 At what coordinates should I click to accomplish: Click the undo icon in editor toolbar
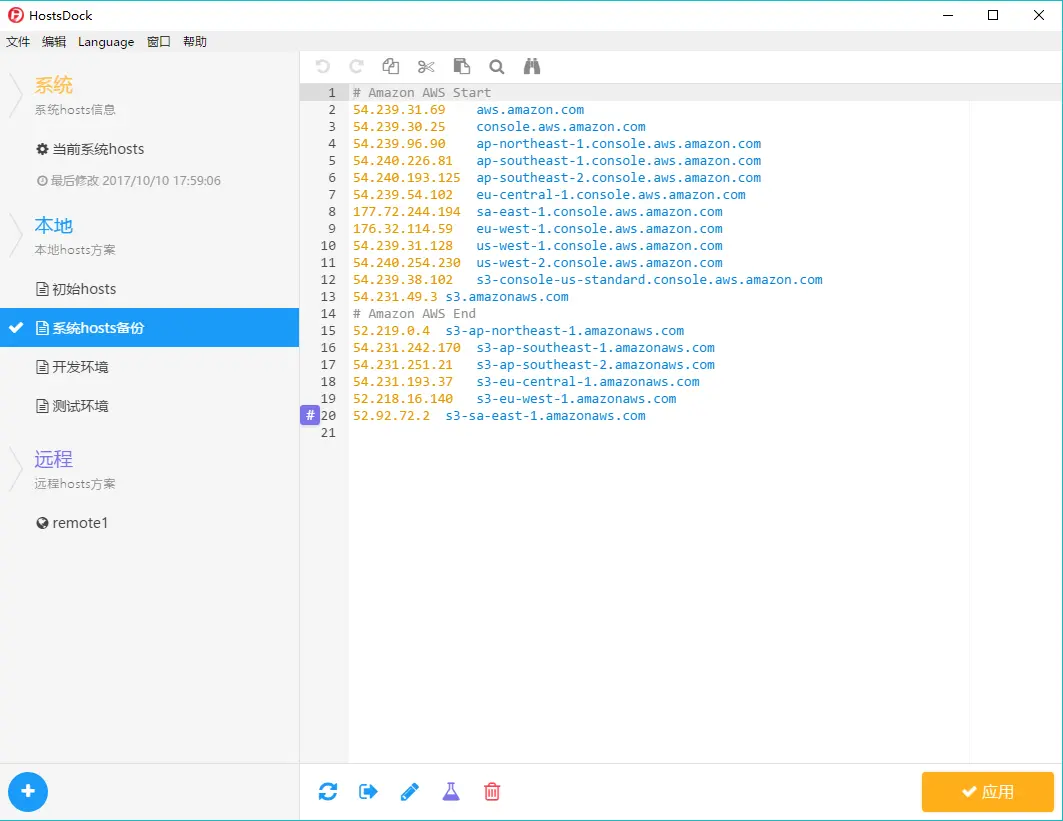323,66
